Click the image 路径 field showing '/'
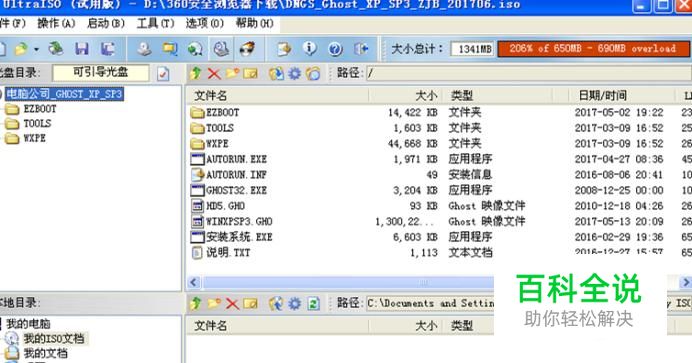Viewport: 692px width, 363px height. click(529, 73)
